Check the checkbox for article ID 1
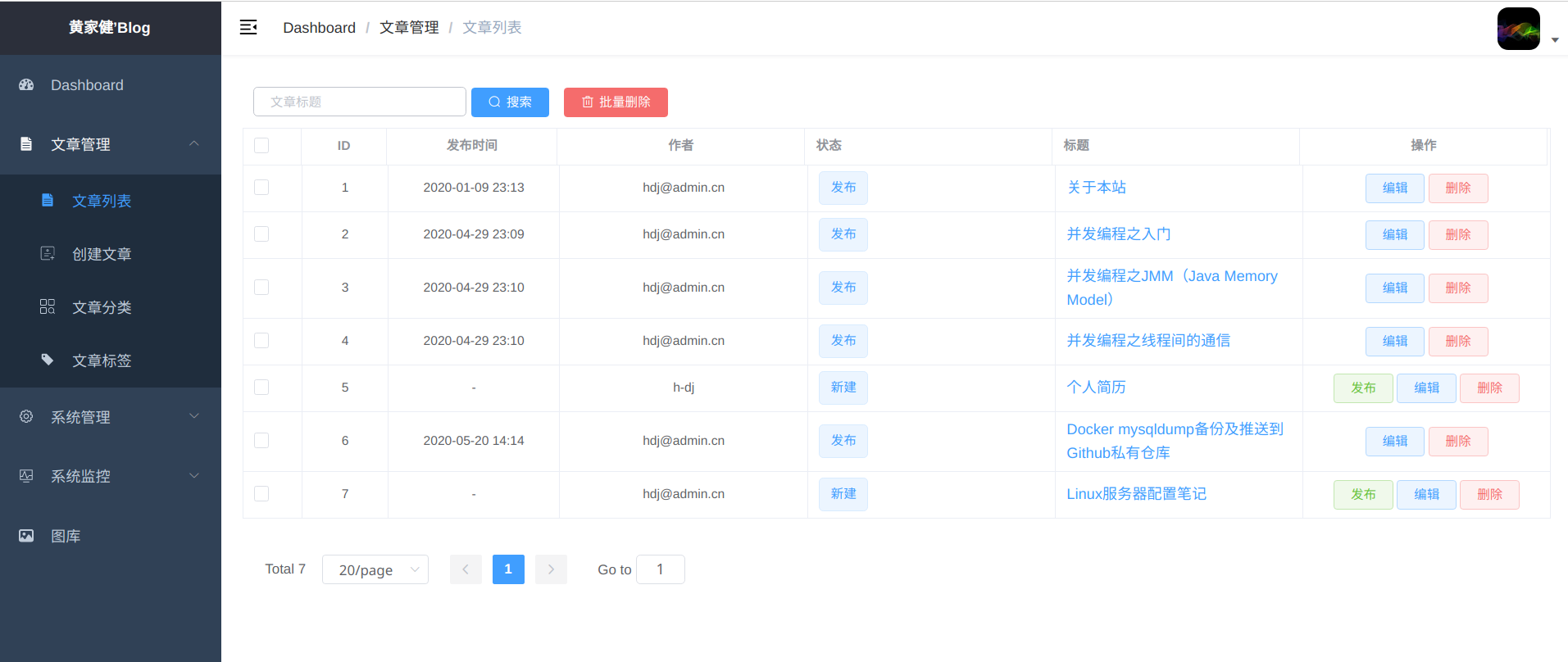The width and height of the screenshot is (1568, 662). pyautogui.click(x=261, y=188)
